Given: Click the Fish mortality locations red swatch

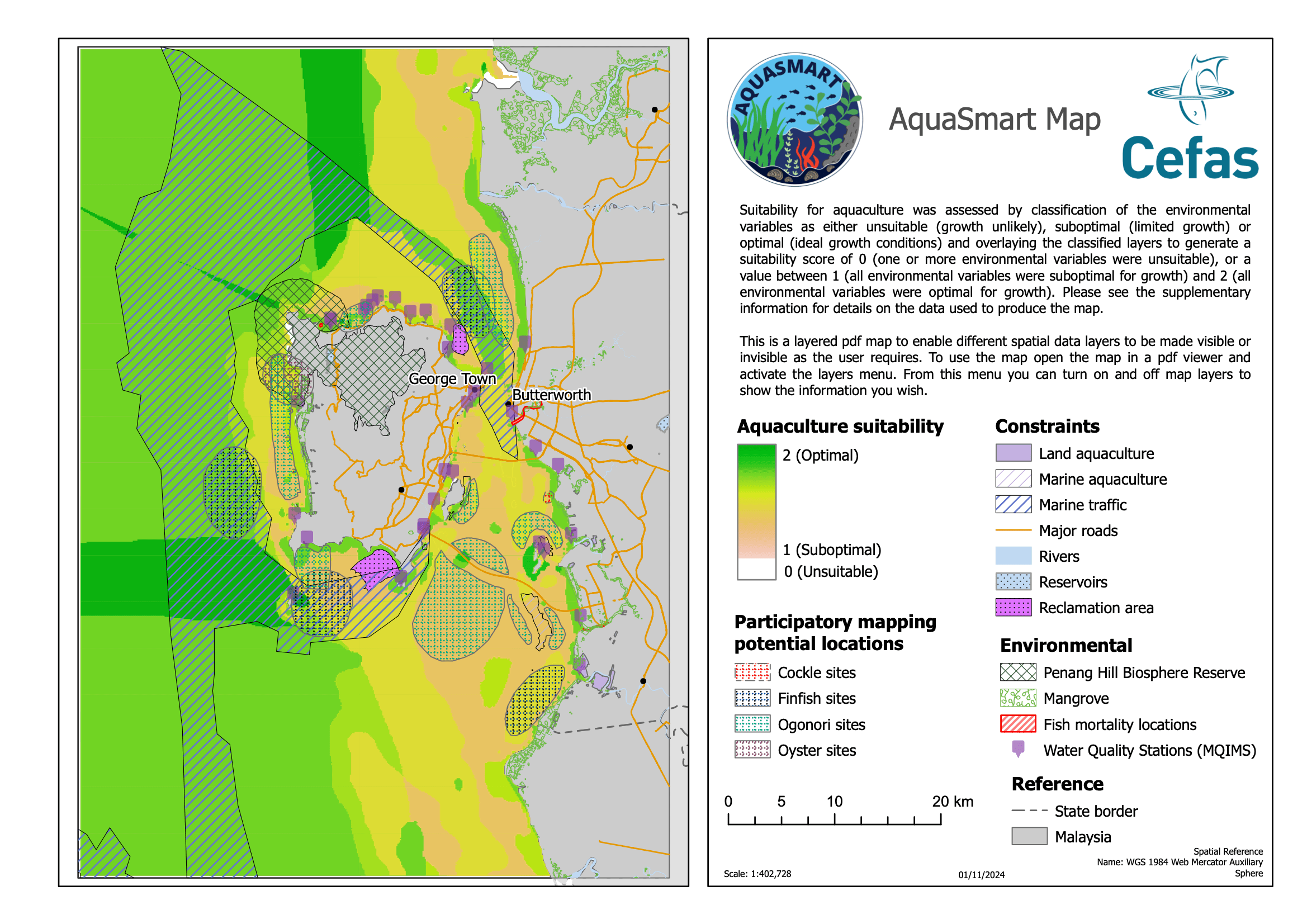Looking at the screenshot, I should [x=1018, y=724].
